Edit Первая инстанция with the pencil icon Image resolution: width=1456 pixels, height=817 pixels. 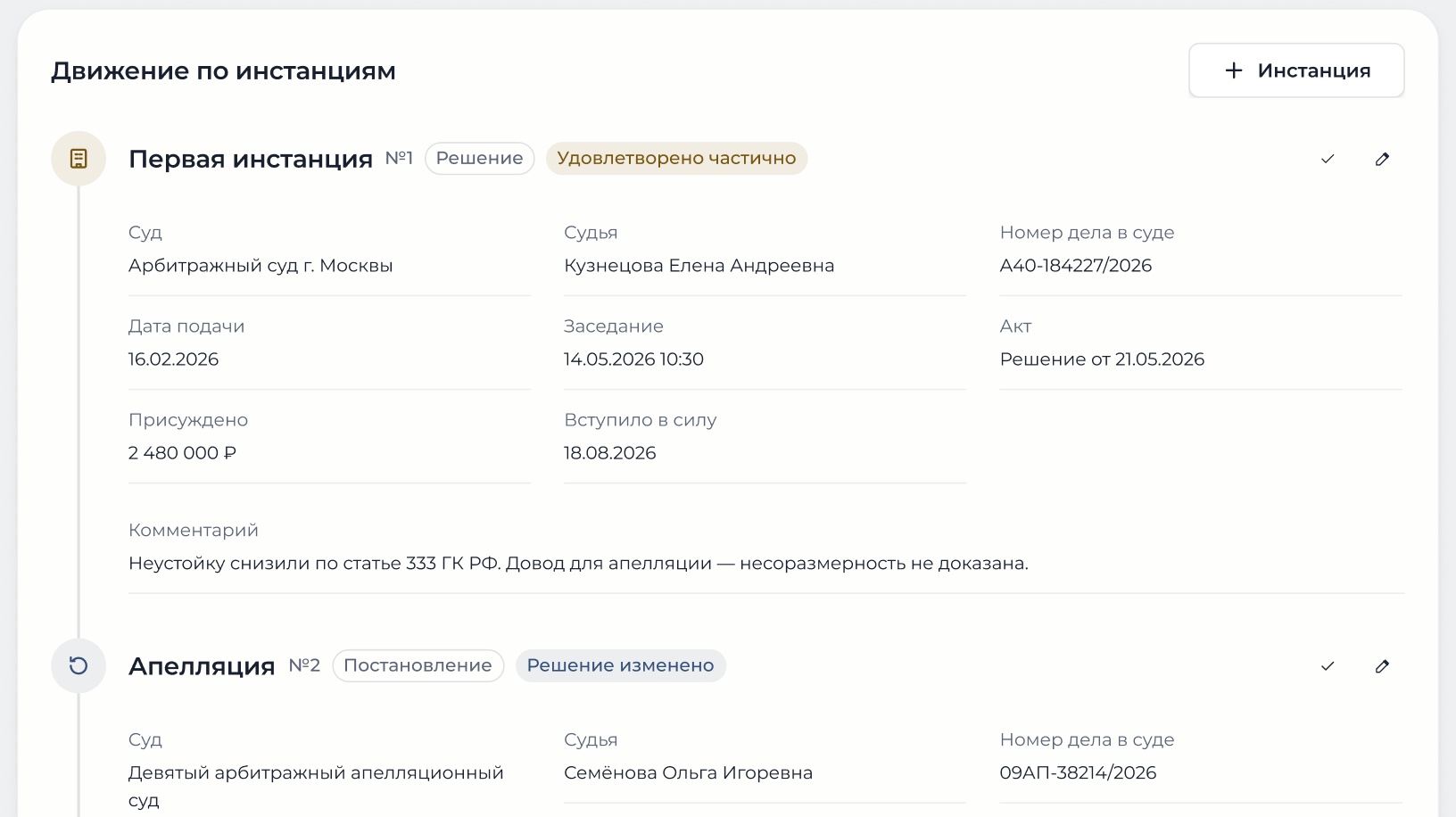pyautogui.click(x=1382, y=159)
